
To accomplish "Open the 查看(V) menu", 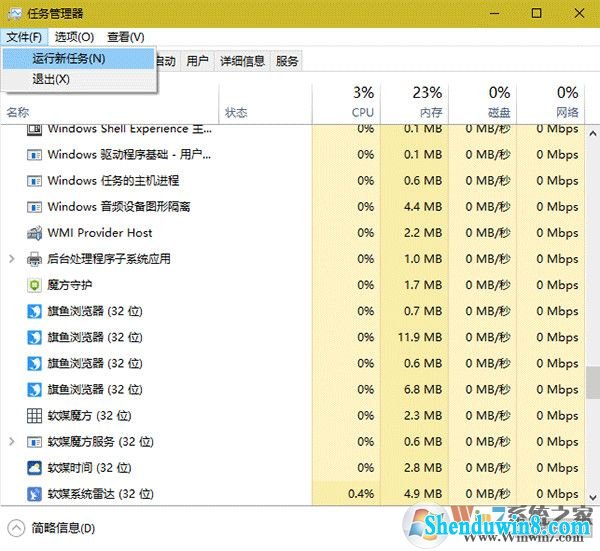I will coord(126,37).
